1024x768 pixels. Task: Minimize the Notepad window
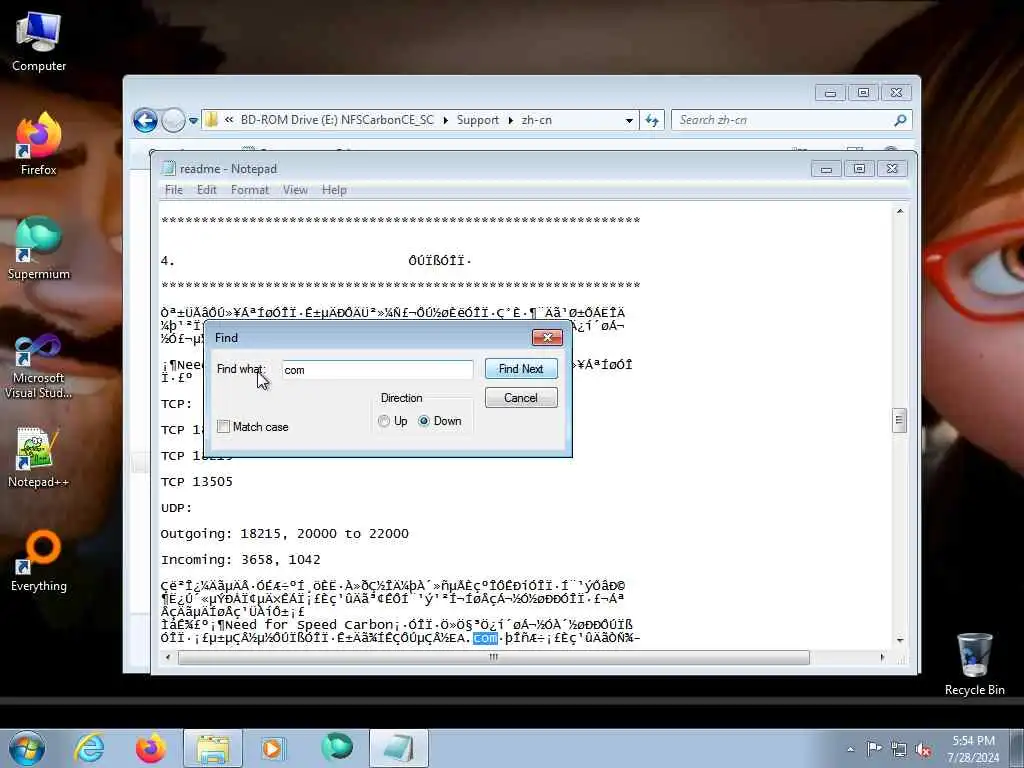point(826,169)
